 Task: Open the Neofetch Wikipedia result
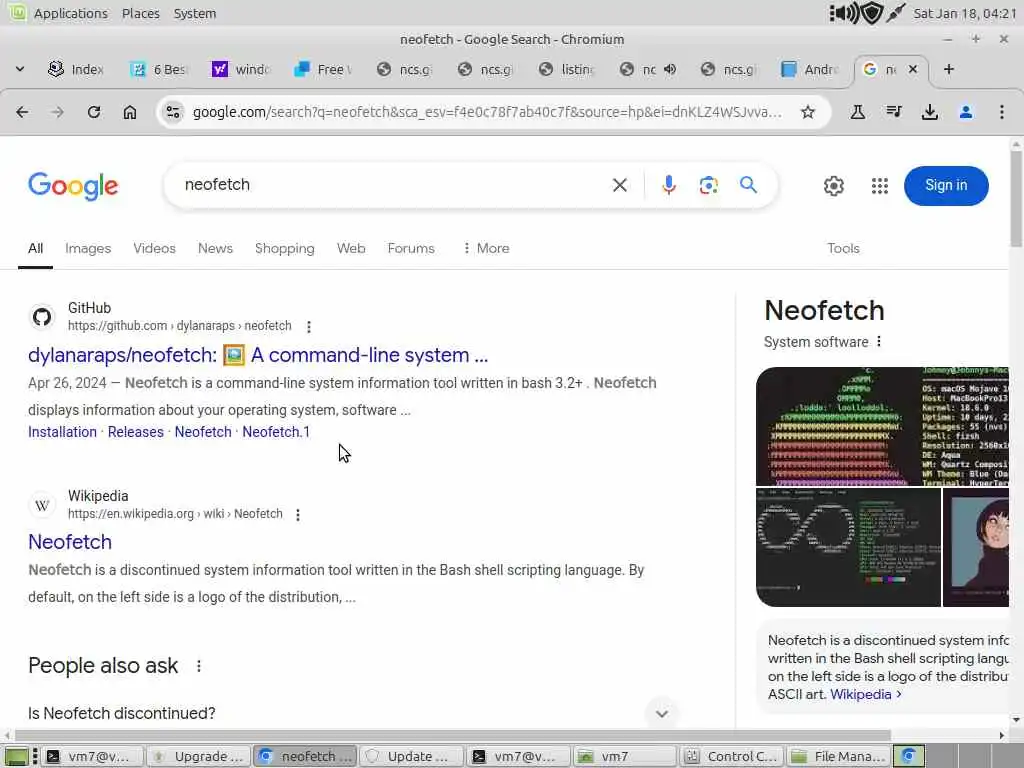point(70,542)
